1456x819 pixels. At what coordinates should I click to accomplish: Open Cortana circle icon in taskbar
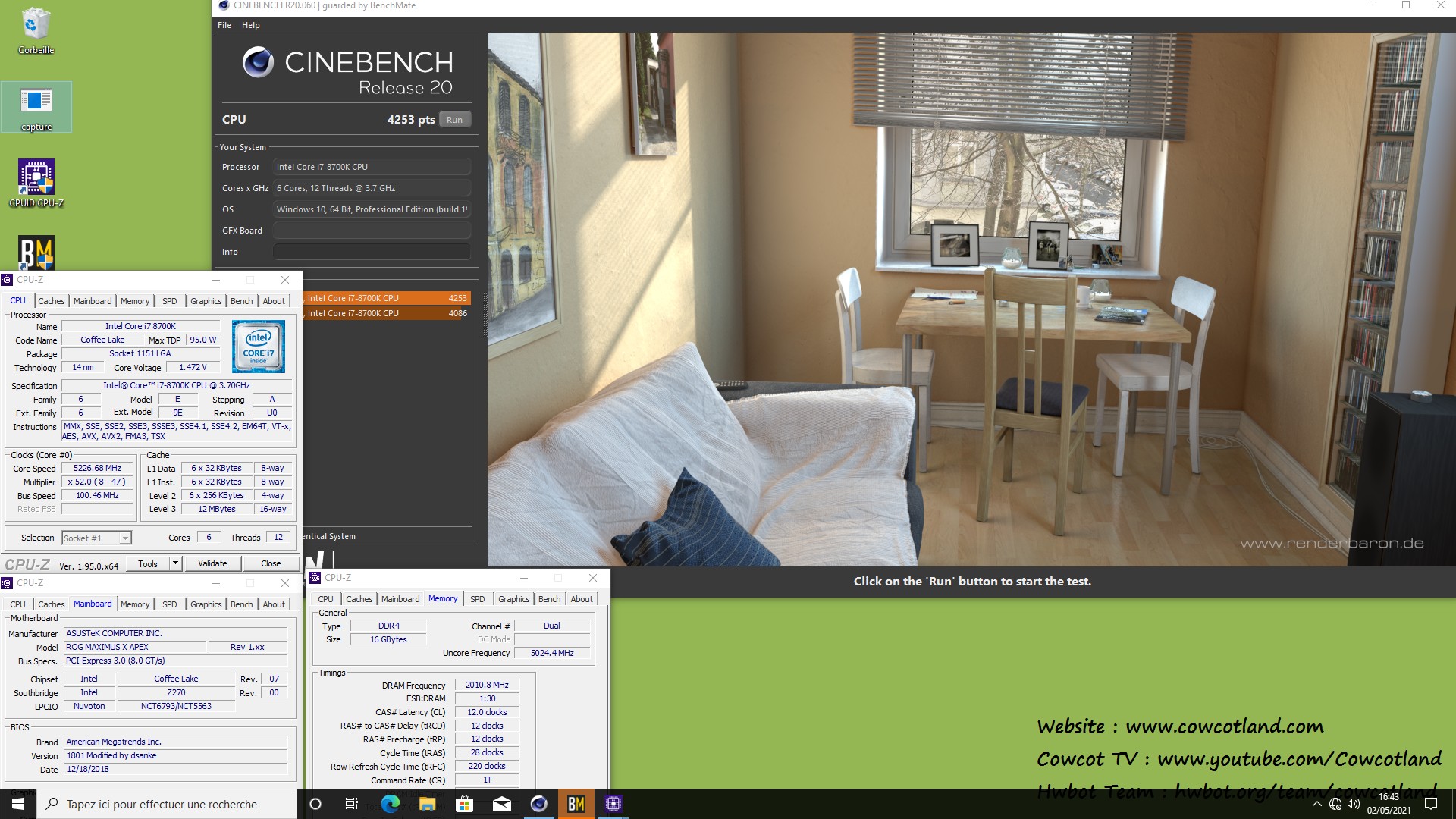316,804
